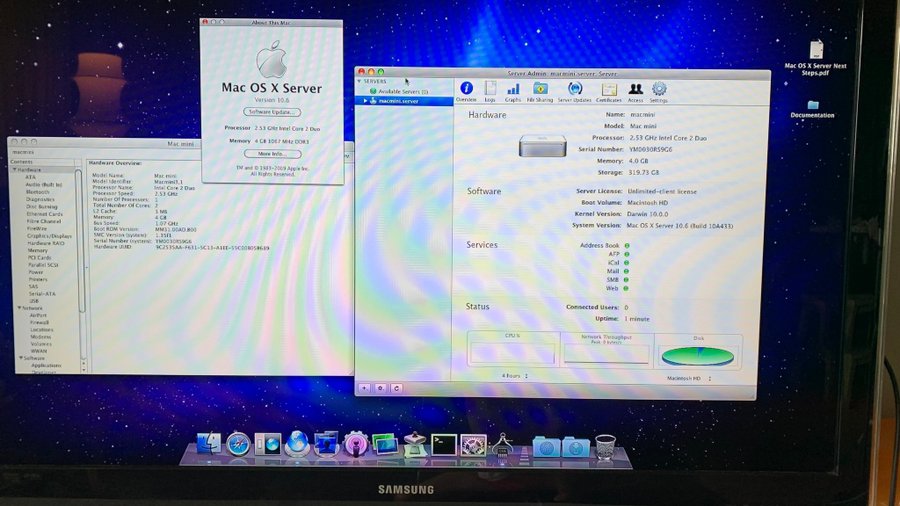This screenshot has width=900, height=506.
Task: Open the Documentation folder on desktop
Action: pyautogui.click(x=813, y=109)
